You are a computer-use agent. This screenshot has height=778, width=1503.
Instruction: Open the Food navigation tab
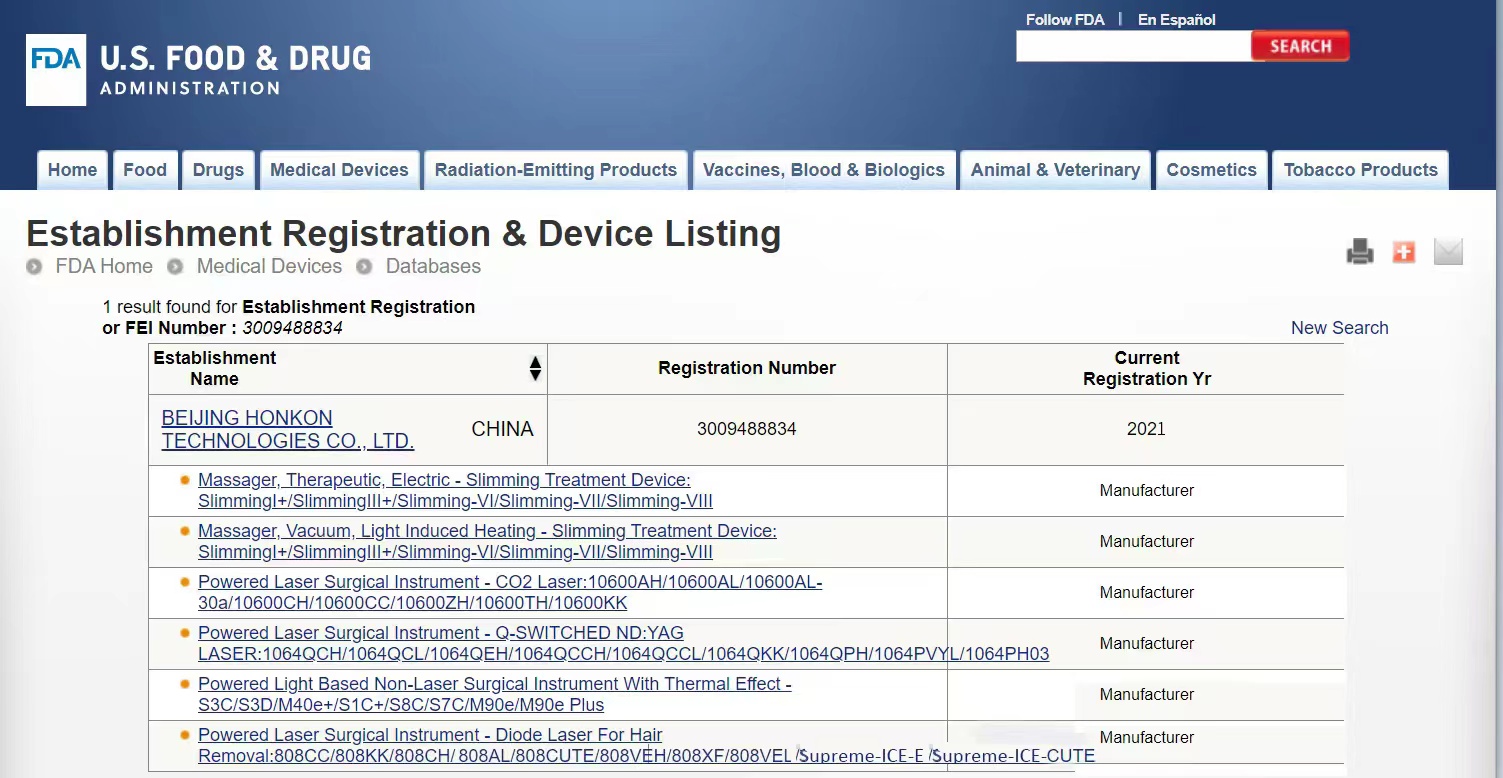click(x=145, y=170)
